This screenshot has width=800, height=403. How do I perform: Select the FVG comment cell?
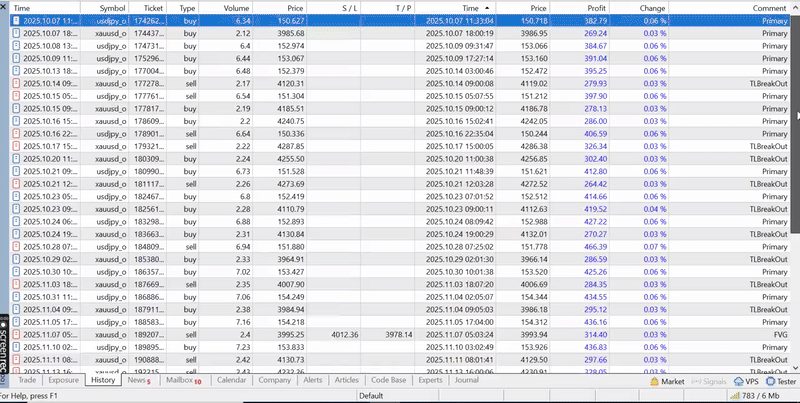[780, 335]
